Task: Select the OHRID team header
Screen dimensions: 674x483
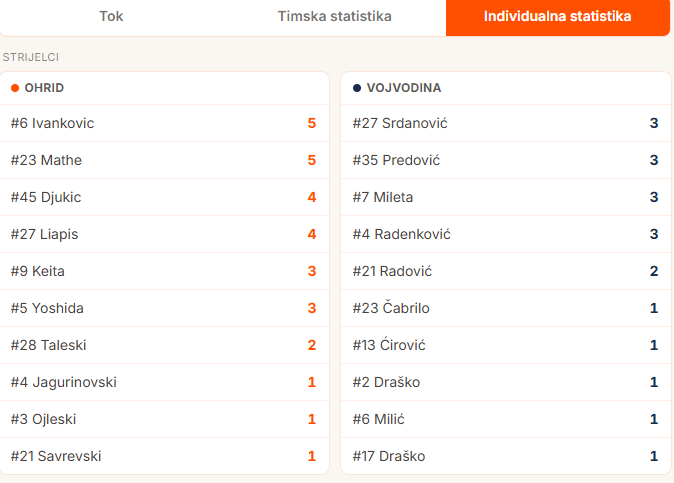Action: (165, 88)
